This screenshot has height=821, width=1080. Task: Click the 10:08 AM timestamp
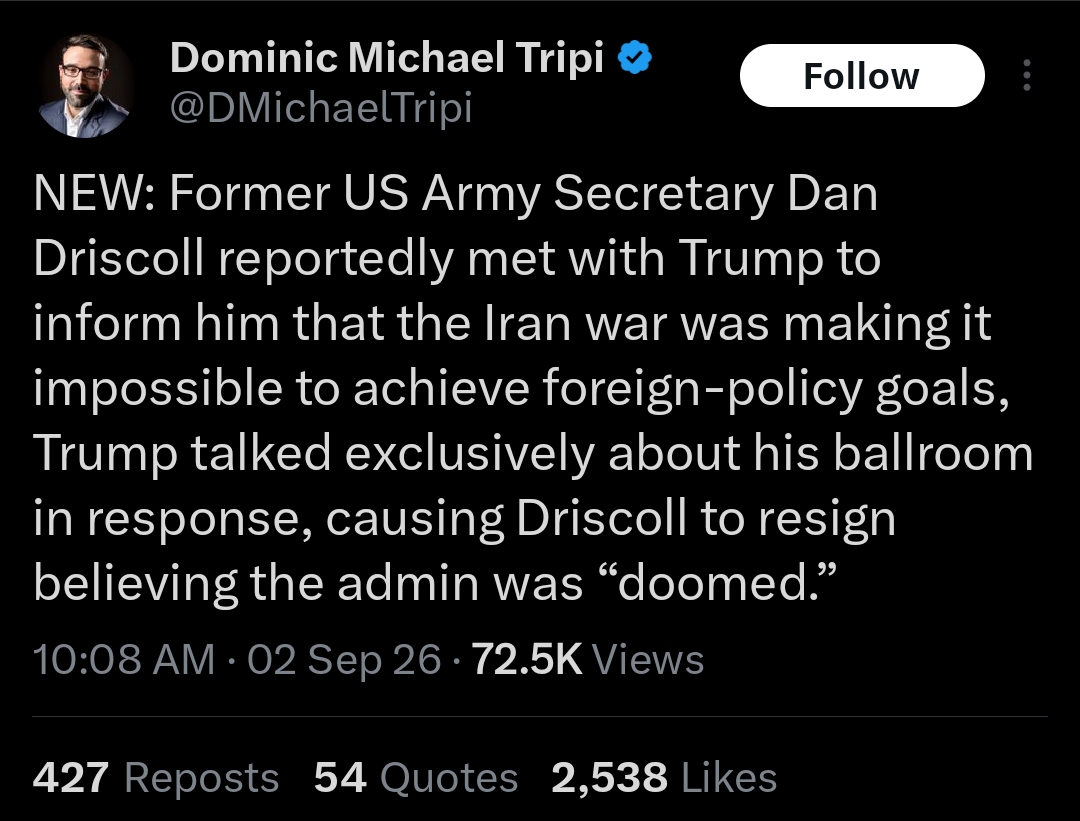click(x=124, y=659)
